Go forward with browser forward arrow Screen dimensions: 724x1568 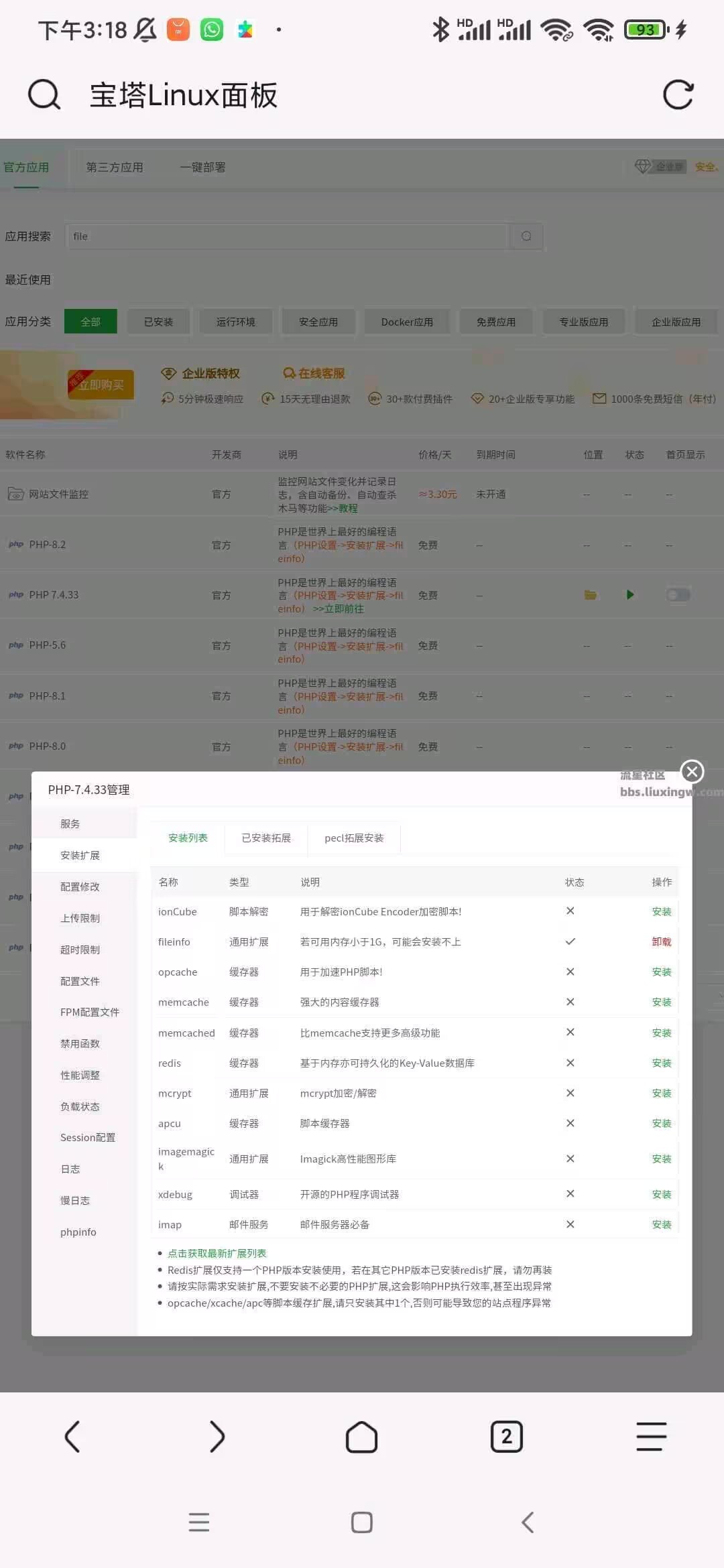tap(217, 1437)
